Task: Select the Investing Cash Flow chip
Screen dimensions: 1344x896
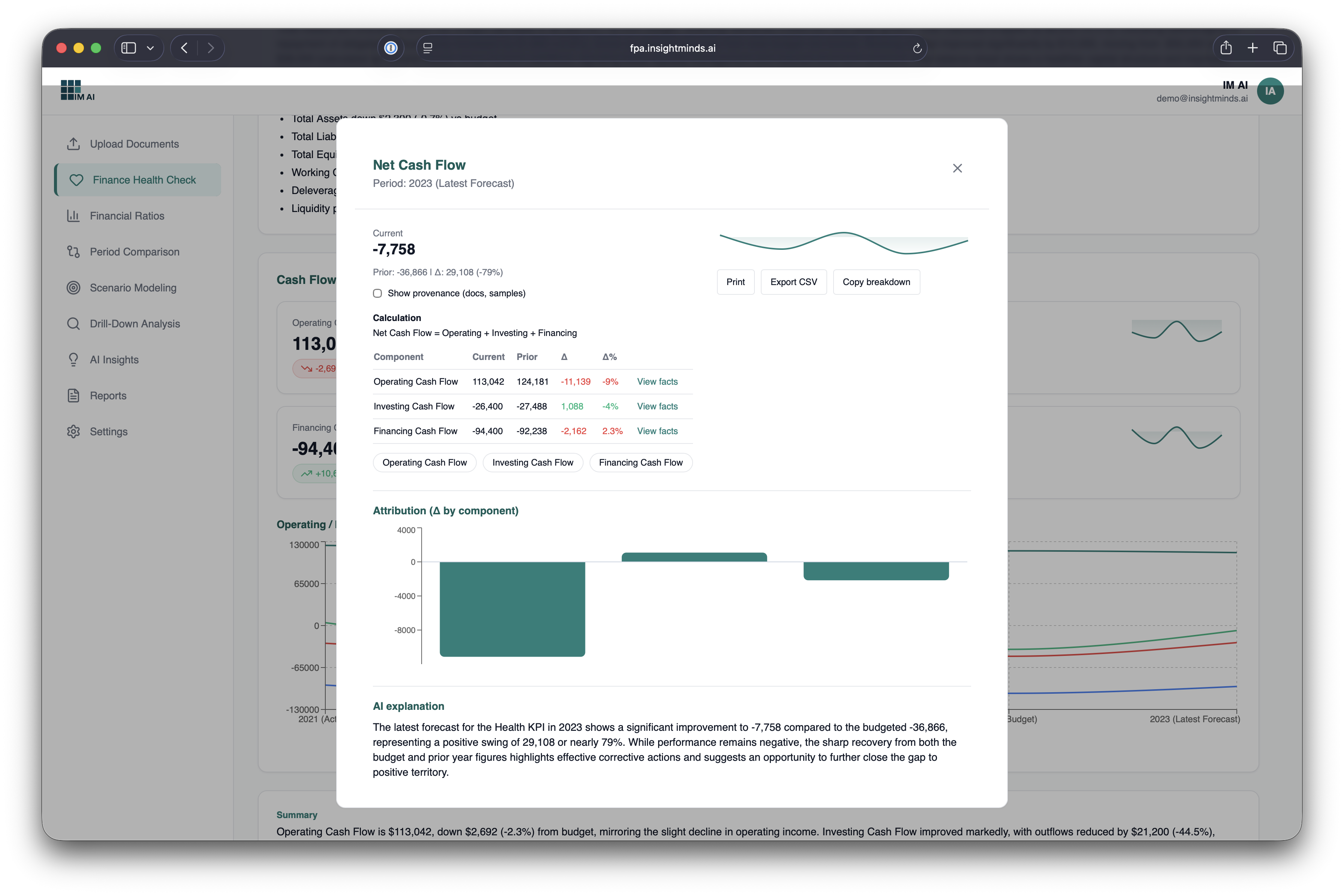Action: 532,463
